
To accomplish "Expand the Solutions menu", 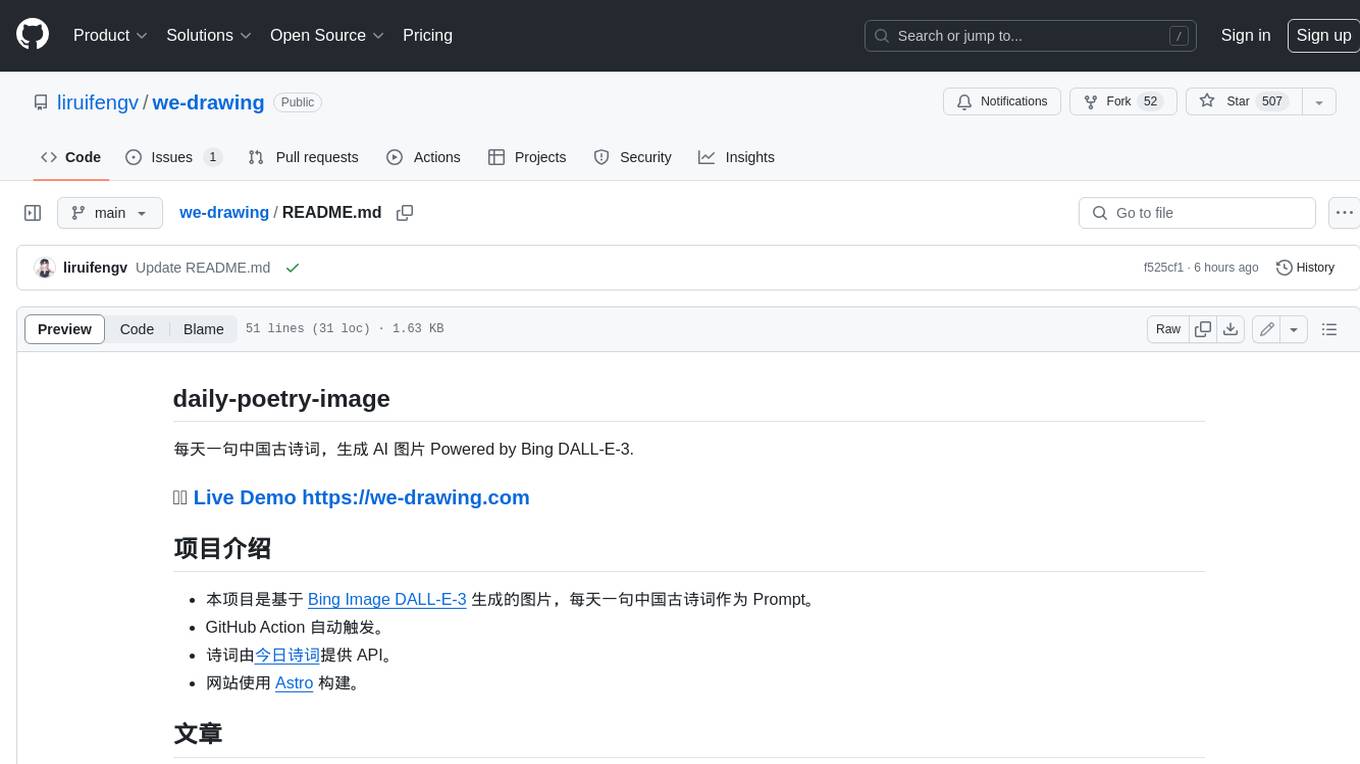I will (209, 35).
